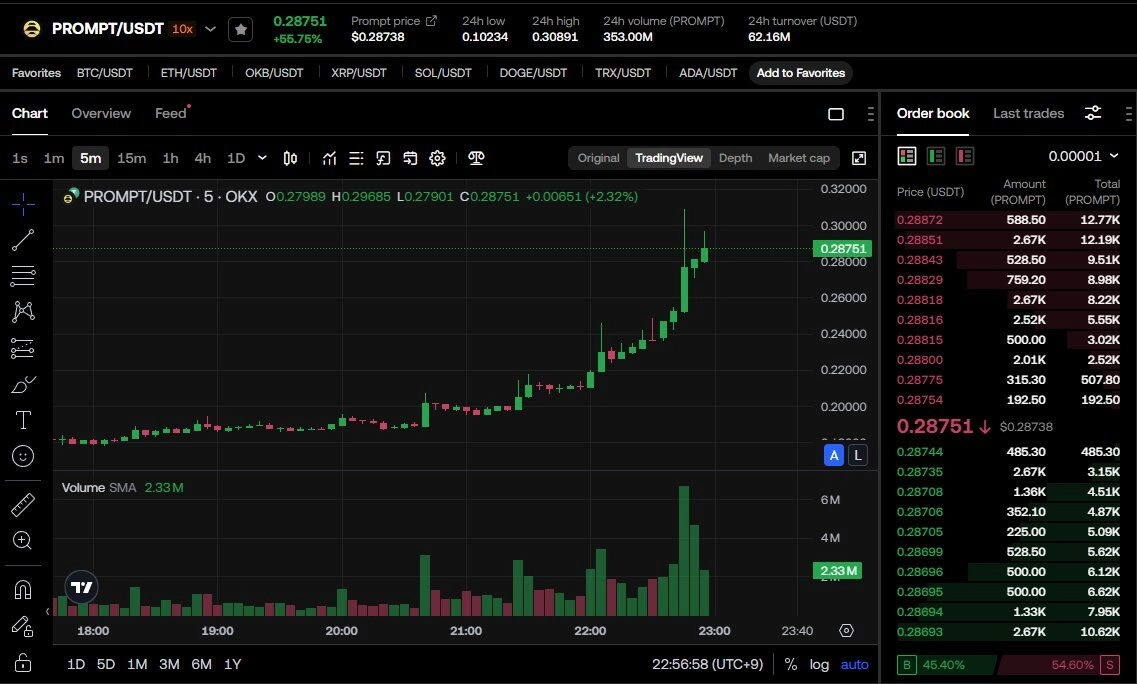Click ask price 0.28872 in order book
Screen dimensions: 1137x684
click(919, 220)
